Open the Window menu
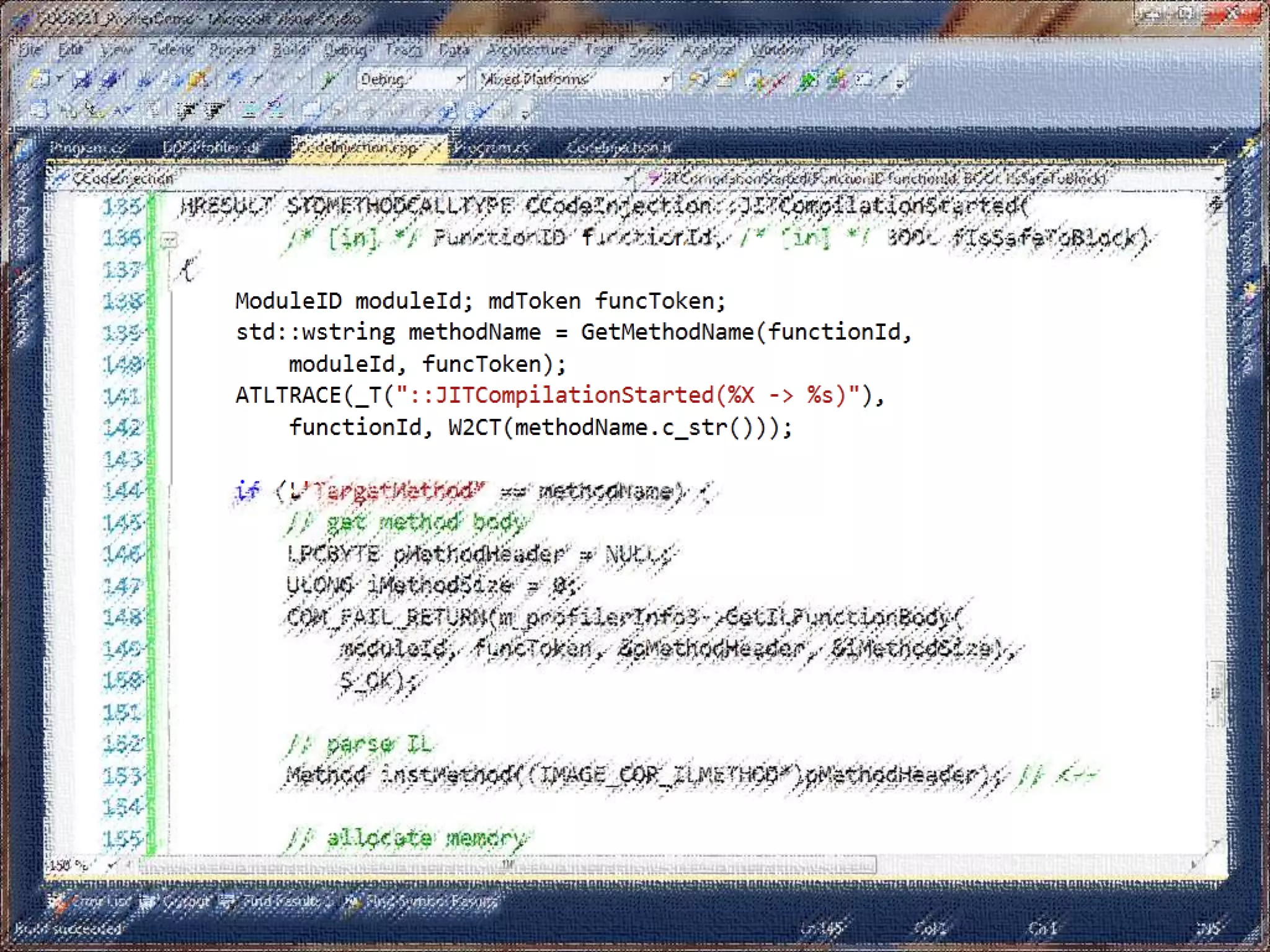Image resolution: width=1270 pixels, height=952 pixels. [778, 50]
